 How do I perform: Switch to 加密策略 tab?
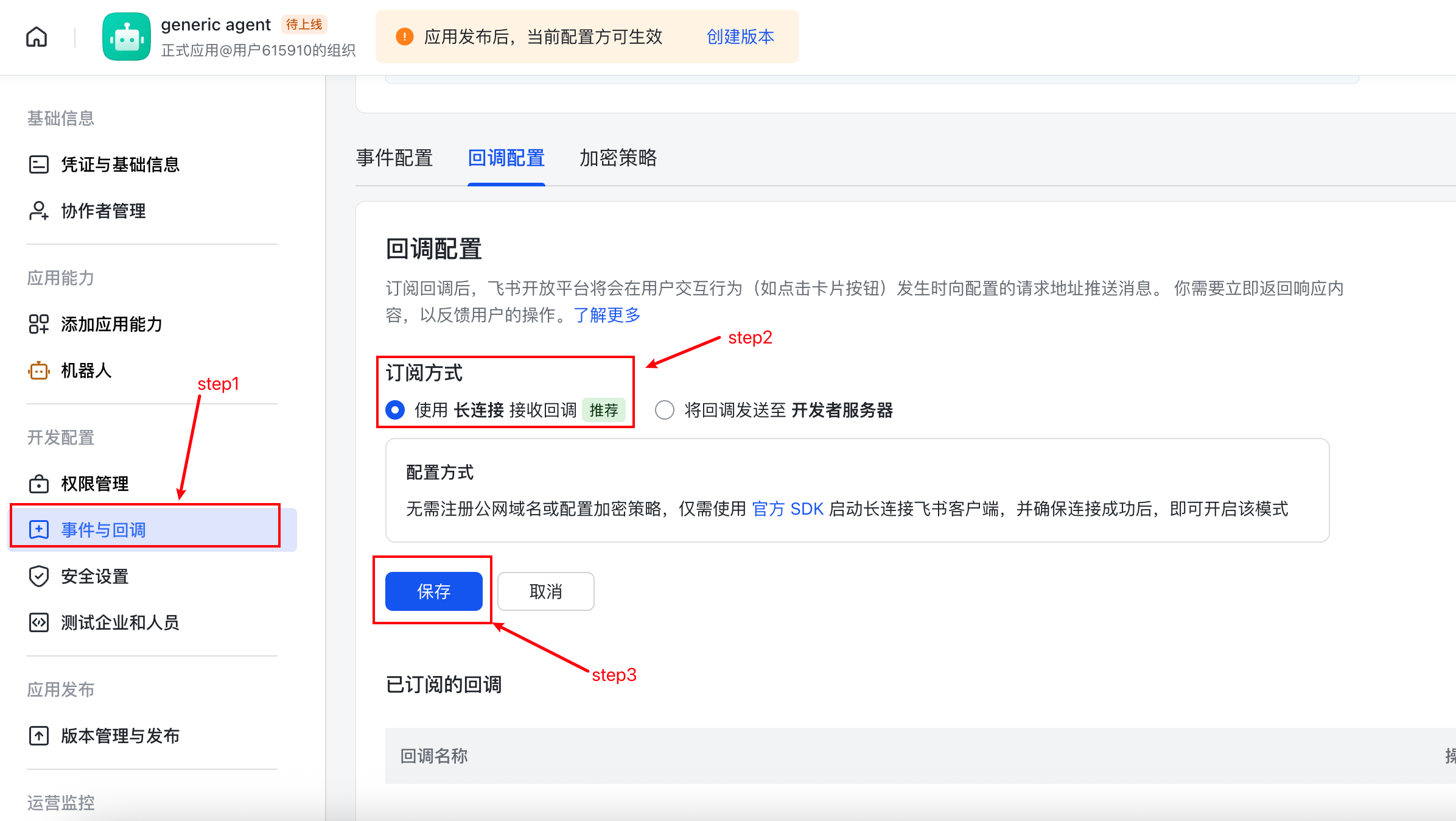(618, 158)
